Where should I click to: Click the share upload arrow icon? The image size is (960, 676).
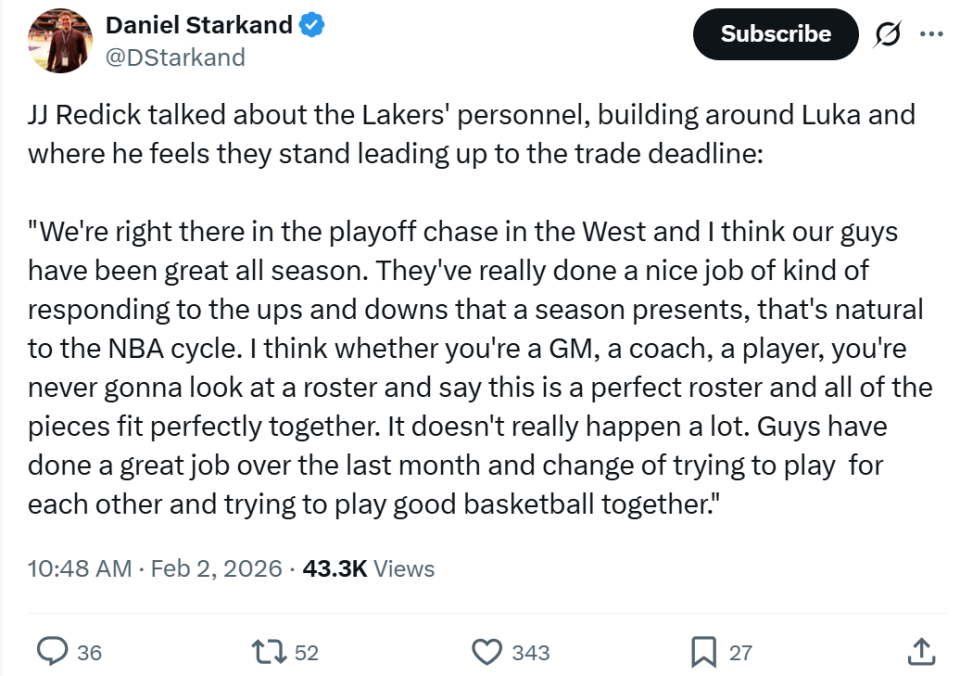coord(921,652)
